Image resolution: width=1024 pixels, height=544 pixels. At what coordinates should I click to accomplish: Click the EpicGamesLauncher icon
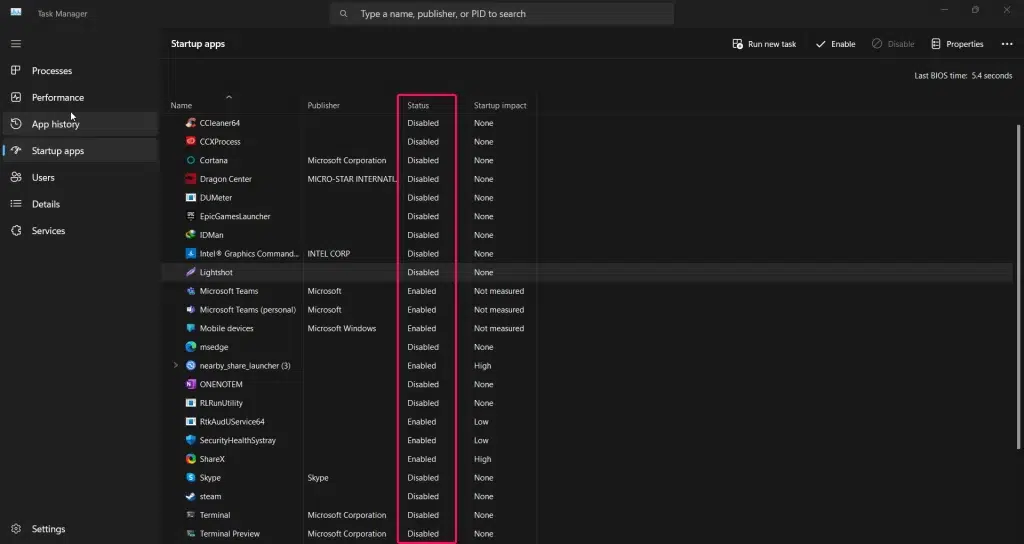pyautogui.click(x=191, y=216)
